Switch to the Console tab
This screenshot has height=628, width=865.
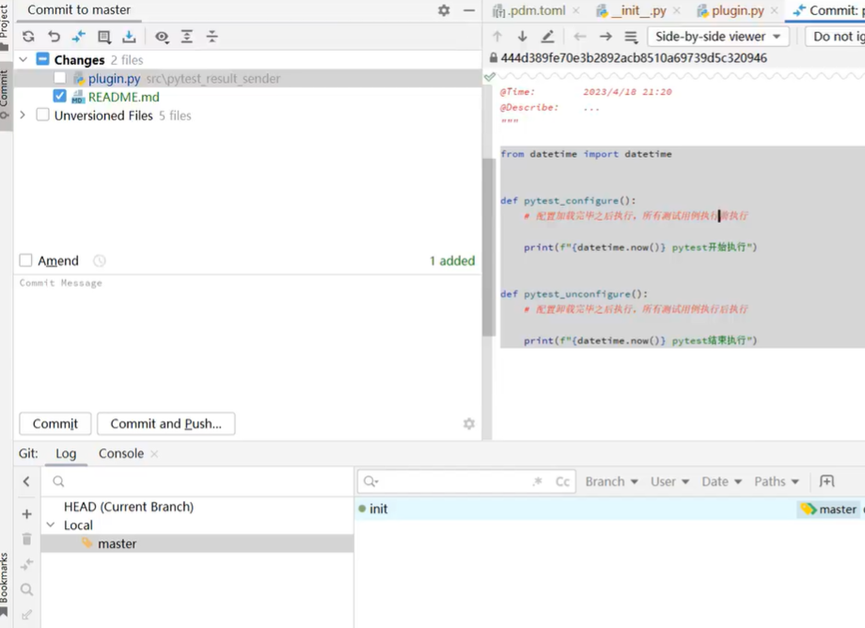(121, 454)
